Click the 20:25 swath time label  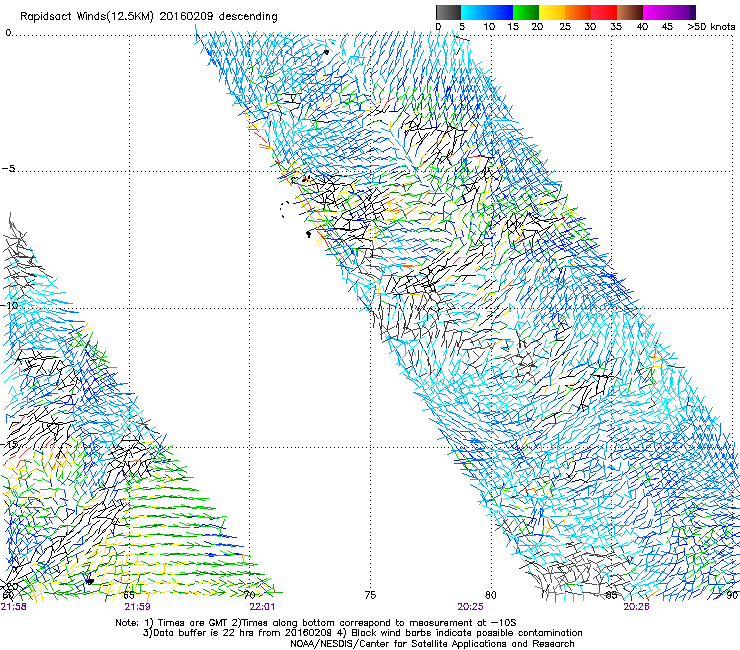coord(471,607)
